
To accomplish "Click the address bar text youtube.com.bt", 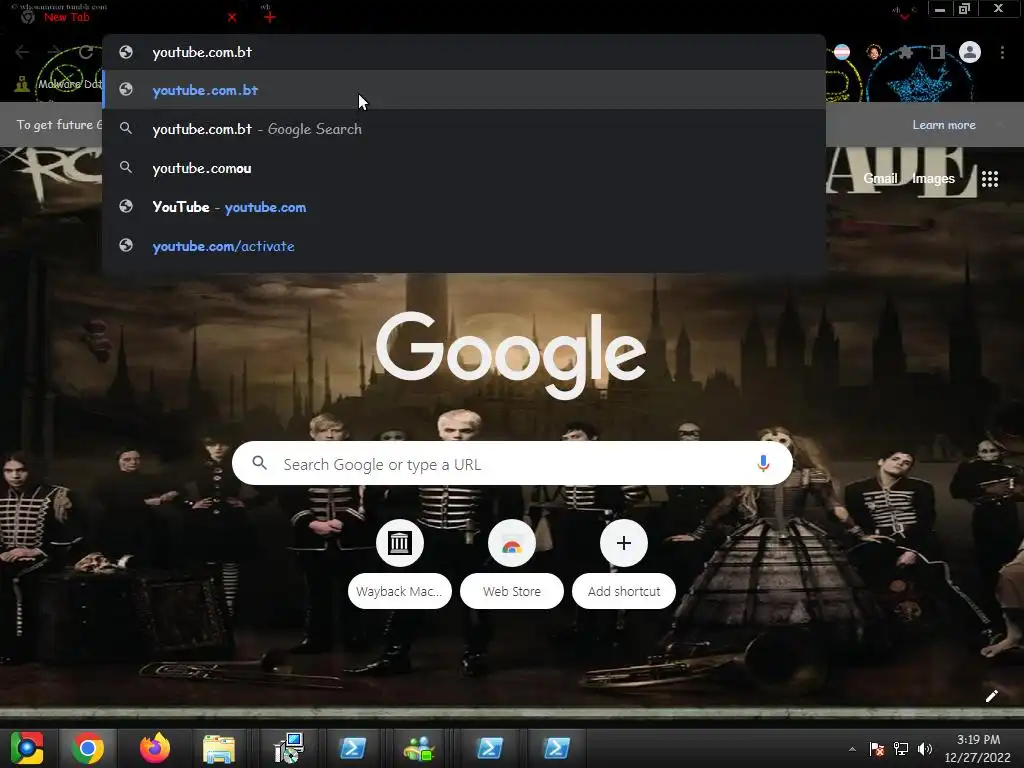I will coord(202,52).
